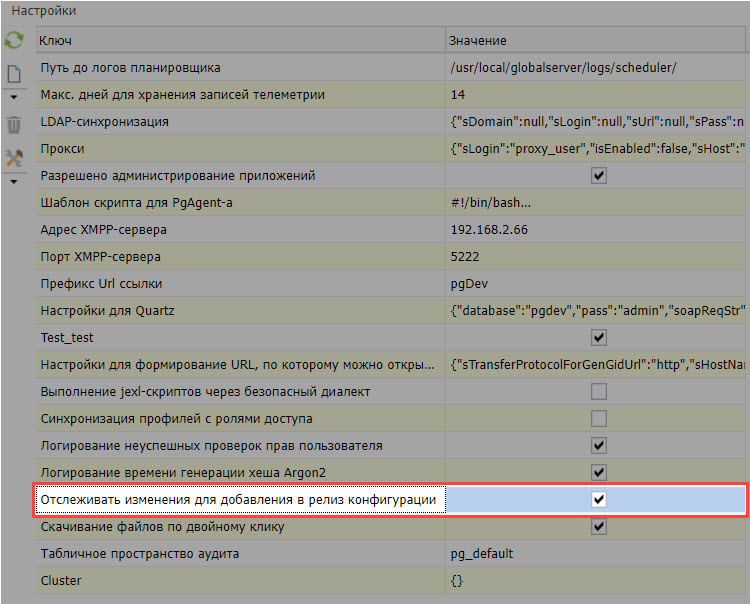Click the 'Cluster' row value {}
This screenshot has height=604, width=750.
459,580
